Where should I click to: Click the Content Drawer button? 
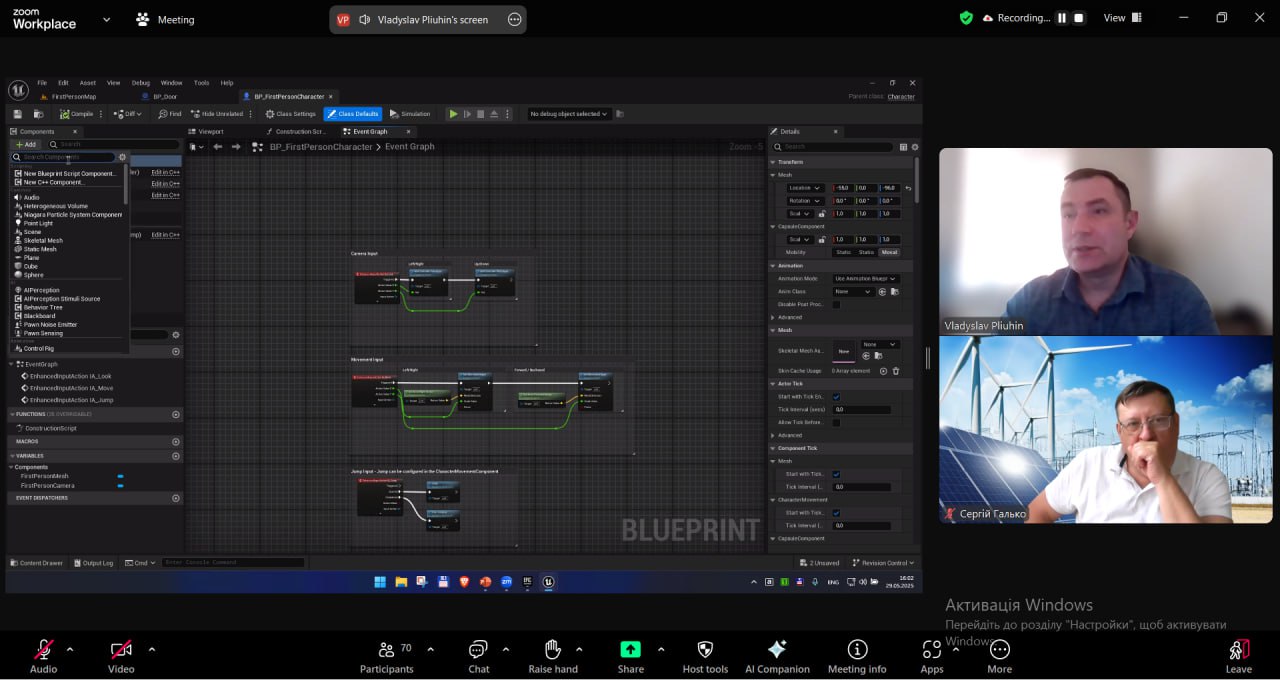pos(36,563)
